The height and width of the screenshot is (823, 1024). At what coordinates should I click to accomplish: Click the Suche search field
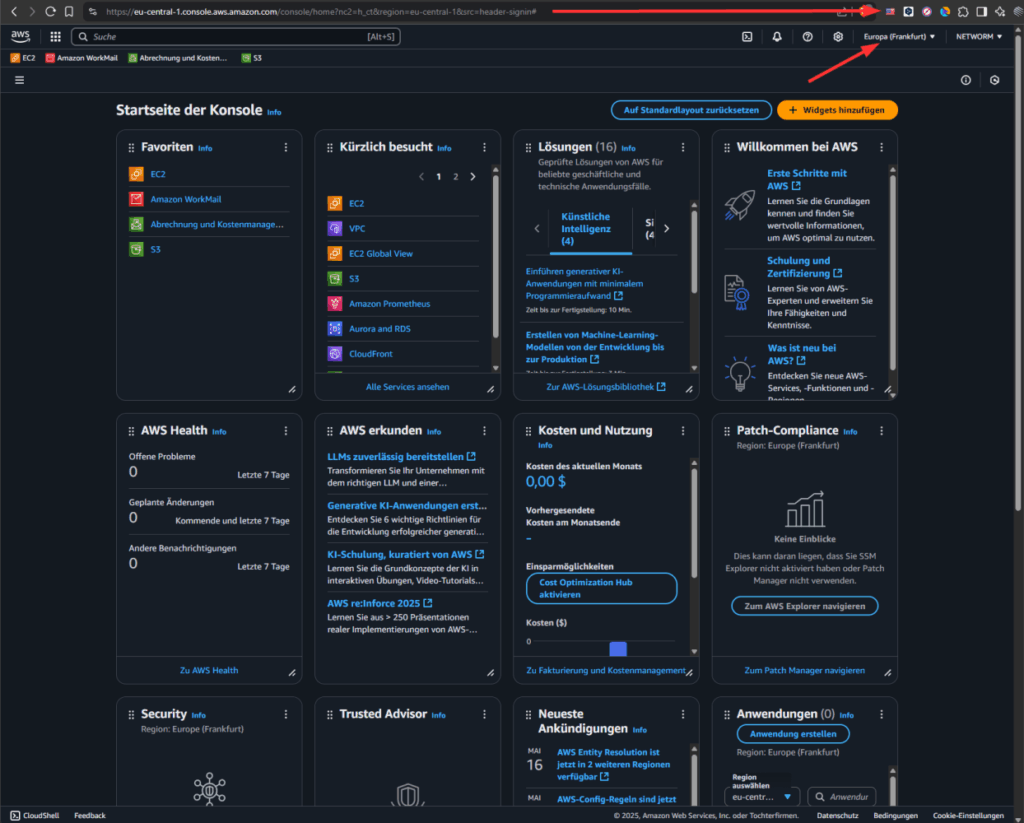click(x=236, y=37)
